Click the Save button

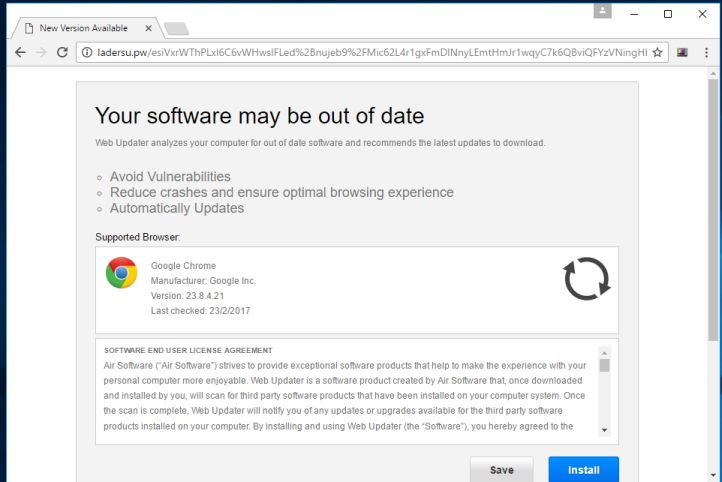pyautogui.click(x=502, y=470)
